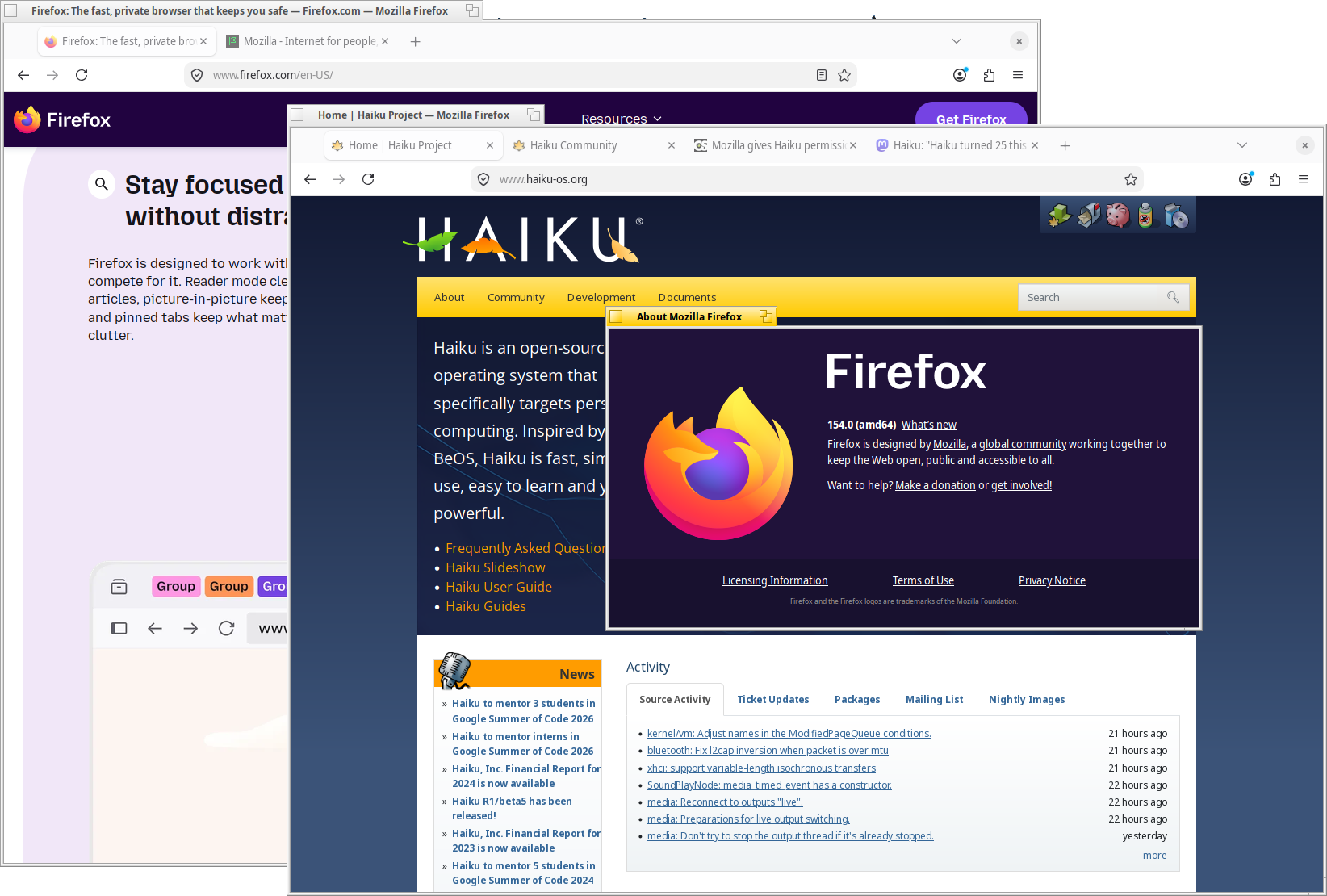1327x896 pixels.
Task: Toggle reader view on the firefox.com page
Action: 822,75
